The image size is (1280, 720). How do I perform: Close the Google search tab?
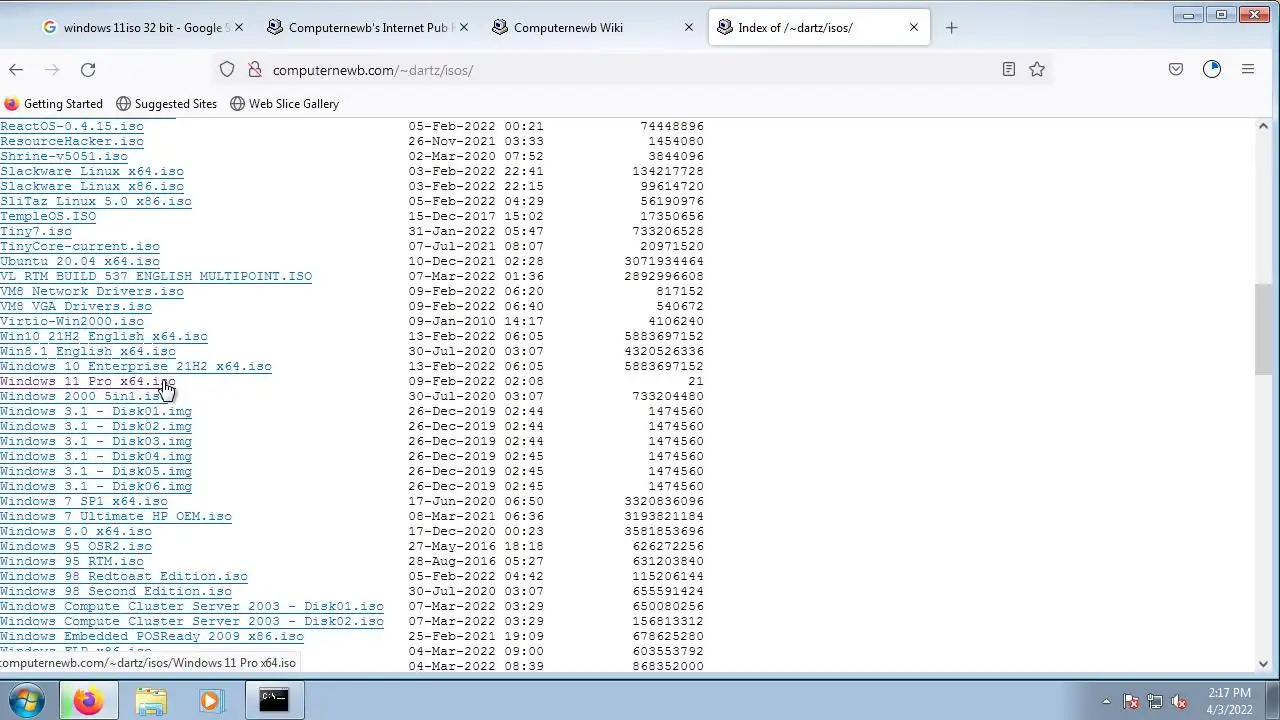238,27
